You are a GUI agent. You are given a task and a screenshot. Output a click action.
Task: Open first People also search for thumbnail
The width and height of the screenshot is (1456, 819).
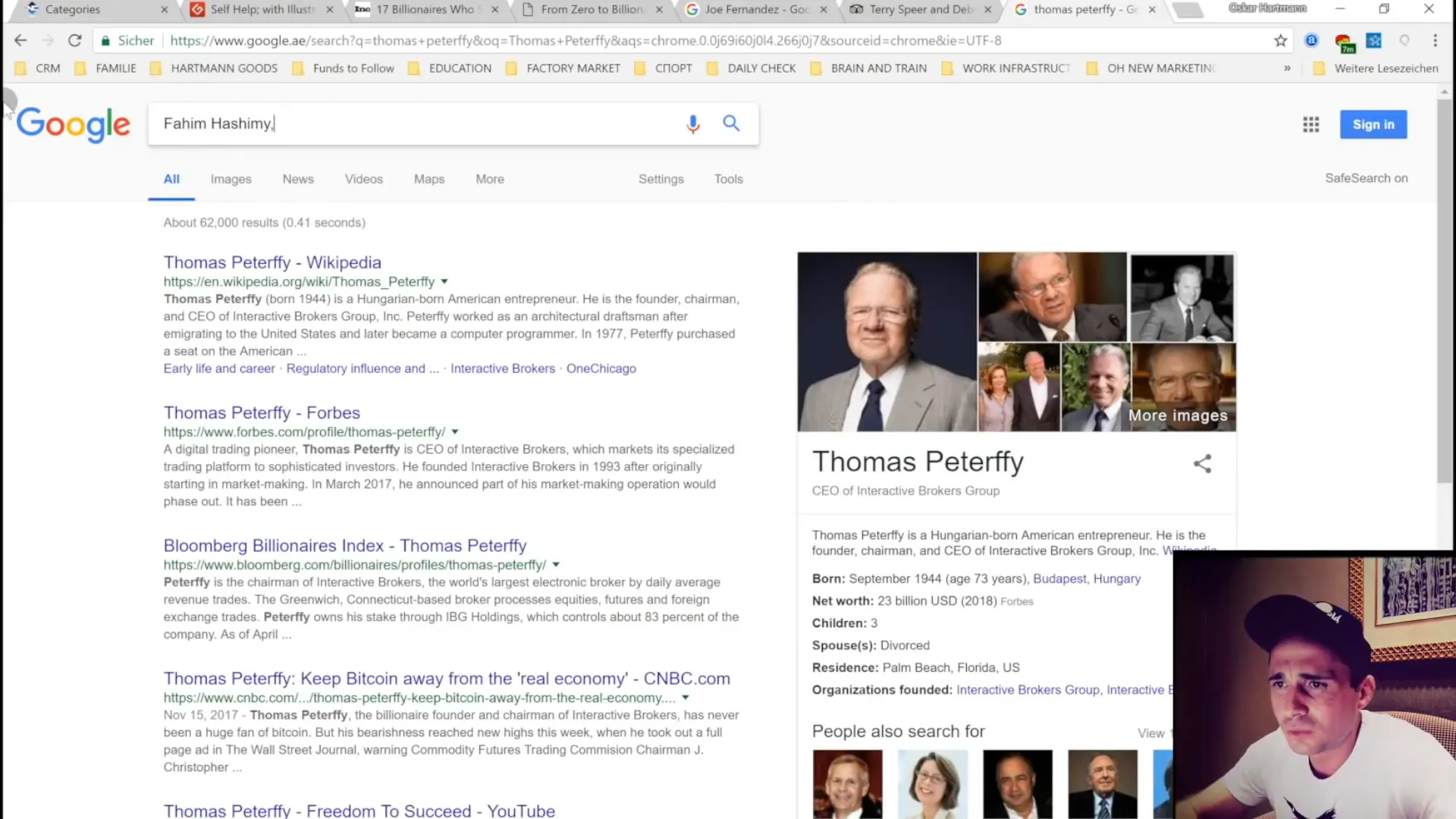(x=848, y=784)
